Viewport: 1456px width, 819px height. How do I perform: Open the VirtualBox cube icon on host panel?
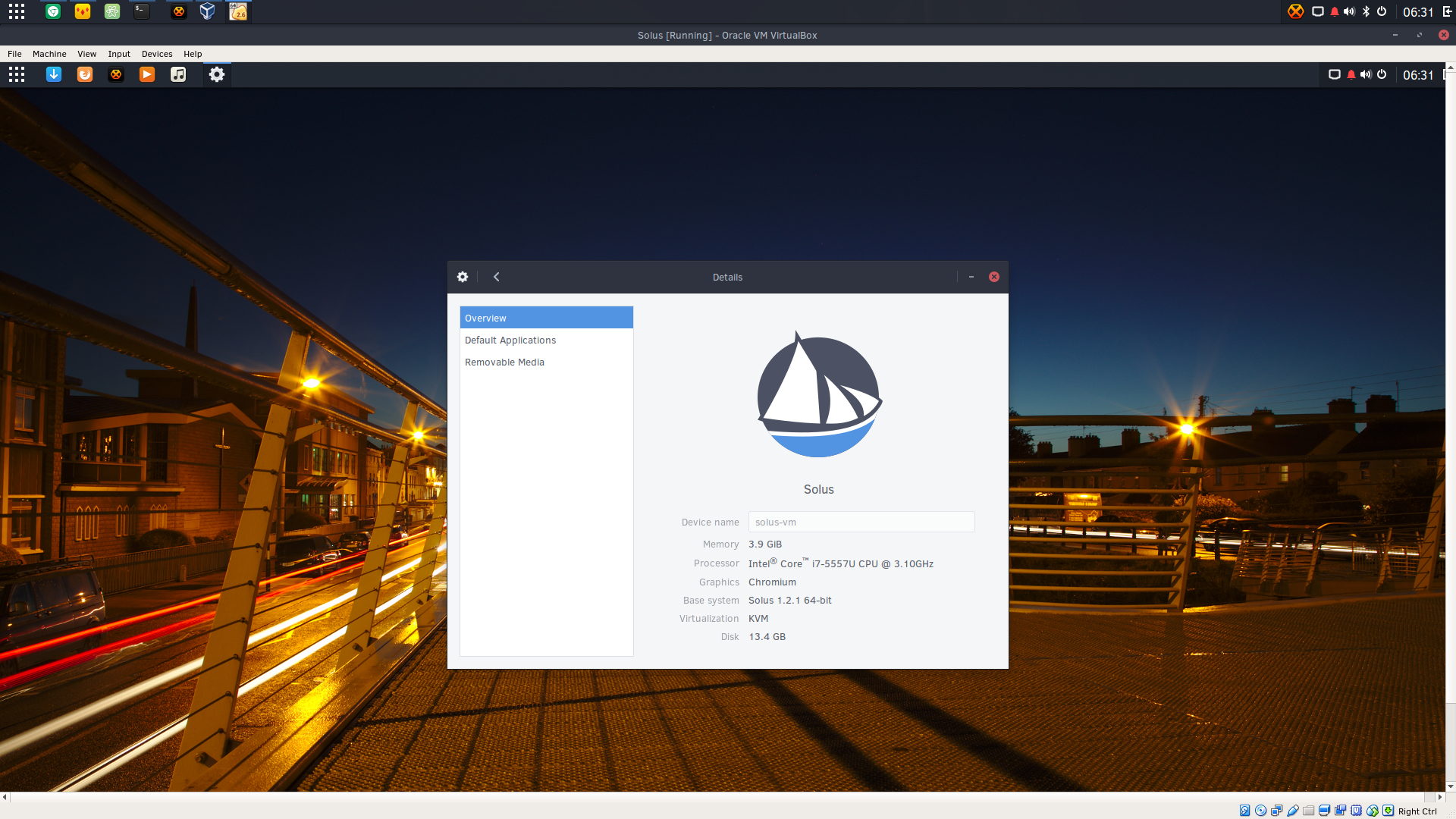tap(207, 11)
